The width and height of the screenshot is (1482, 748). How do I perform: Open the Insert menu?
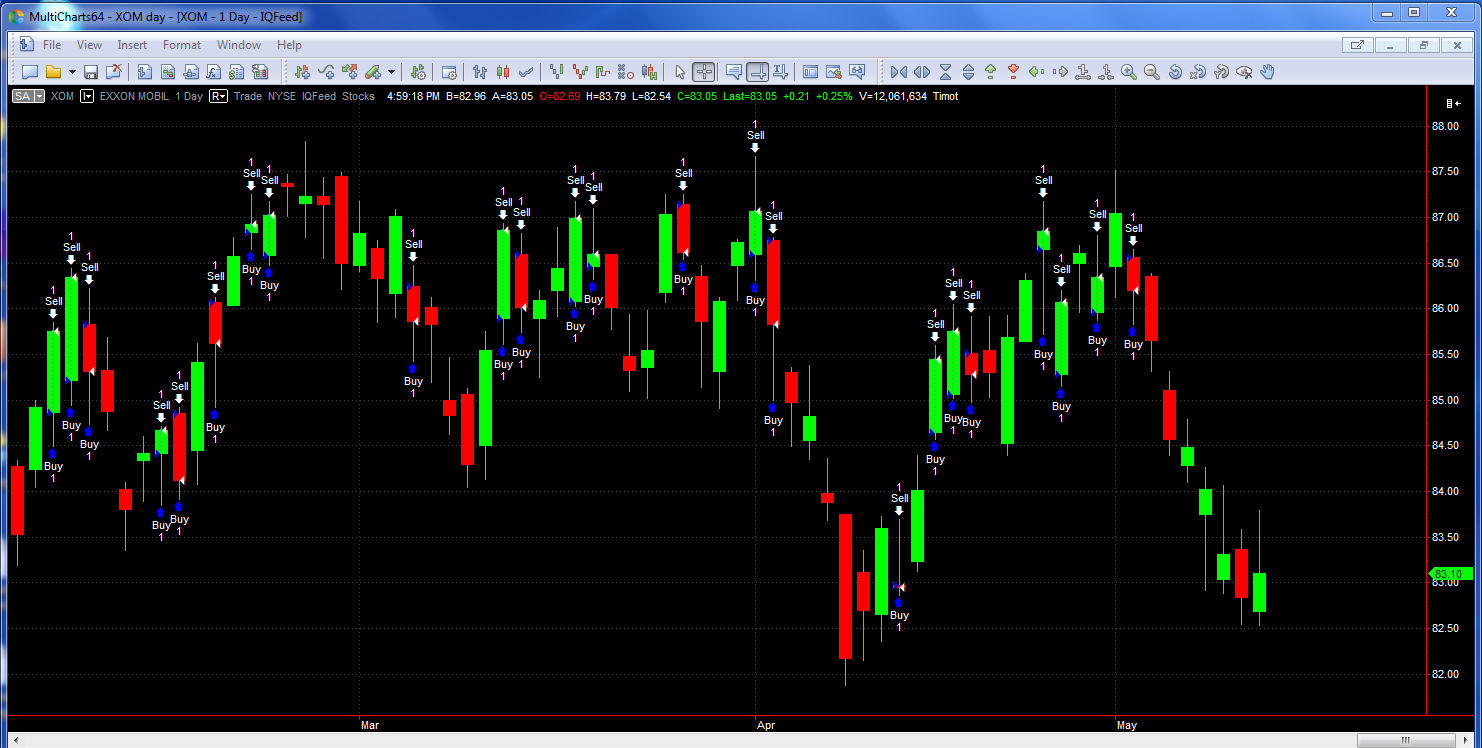pos(132,45)
